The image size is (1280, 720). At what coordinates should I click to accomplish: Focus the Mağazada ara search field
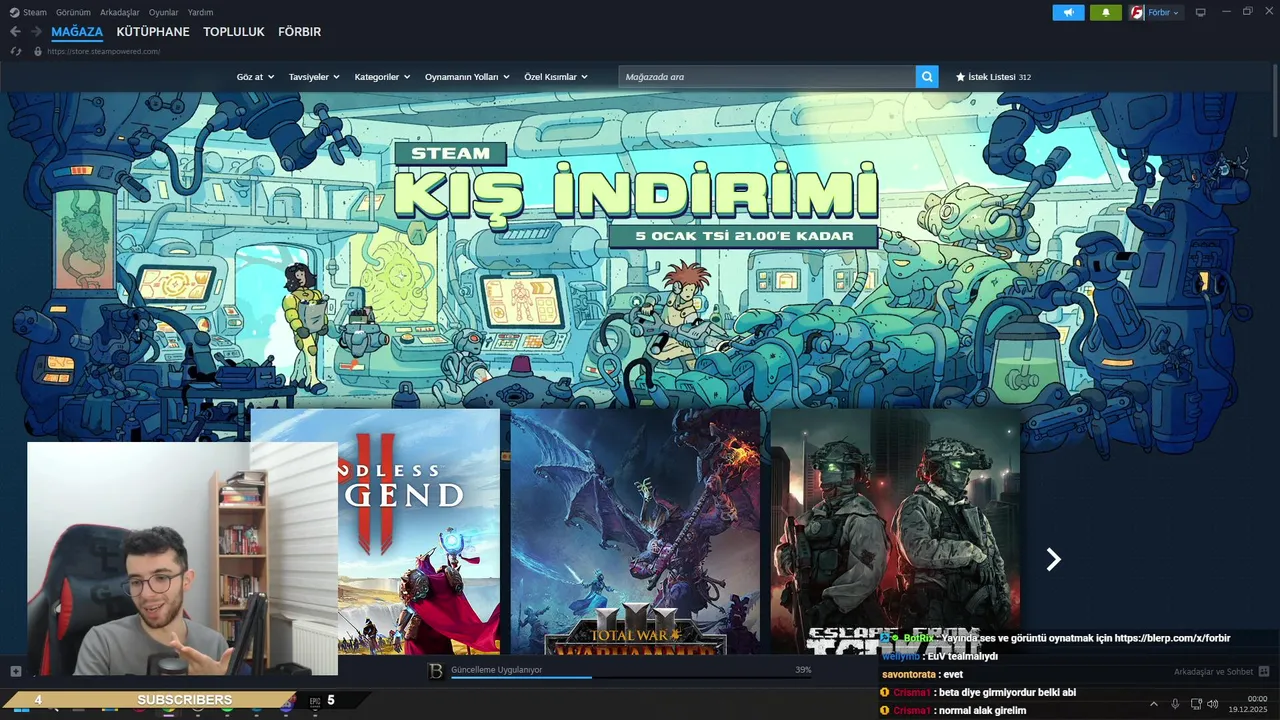pos(767,77)
